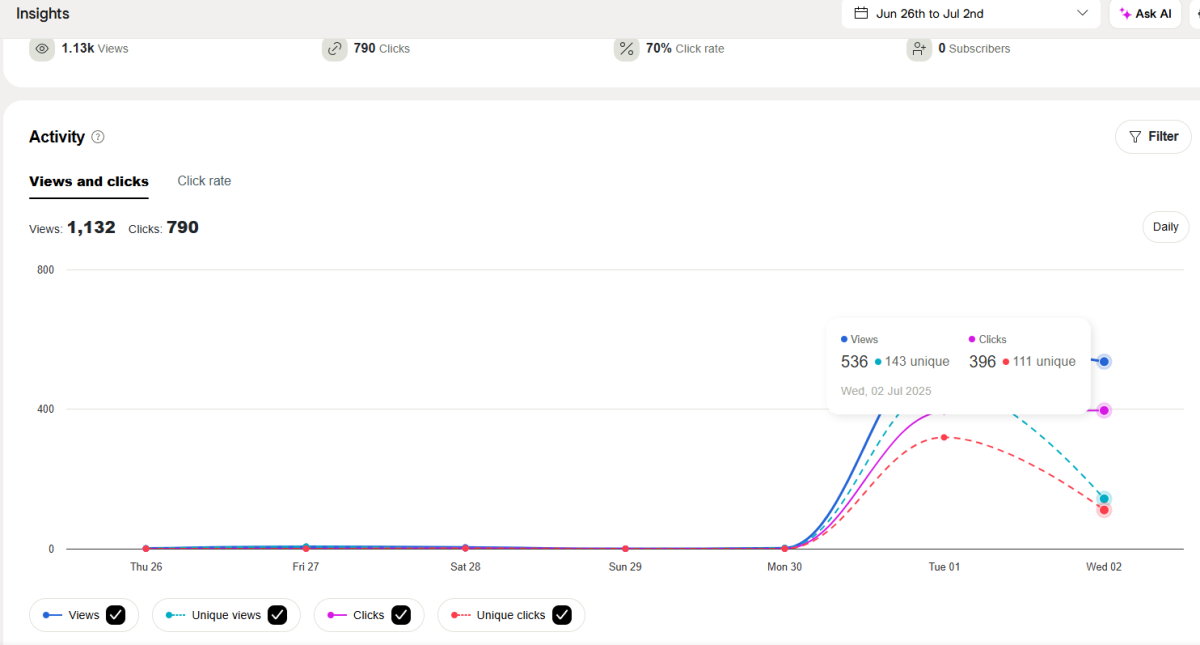Click the link icon beside 790 Clicks

coord(334,48)
